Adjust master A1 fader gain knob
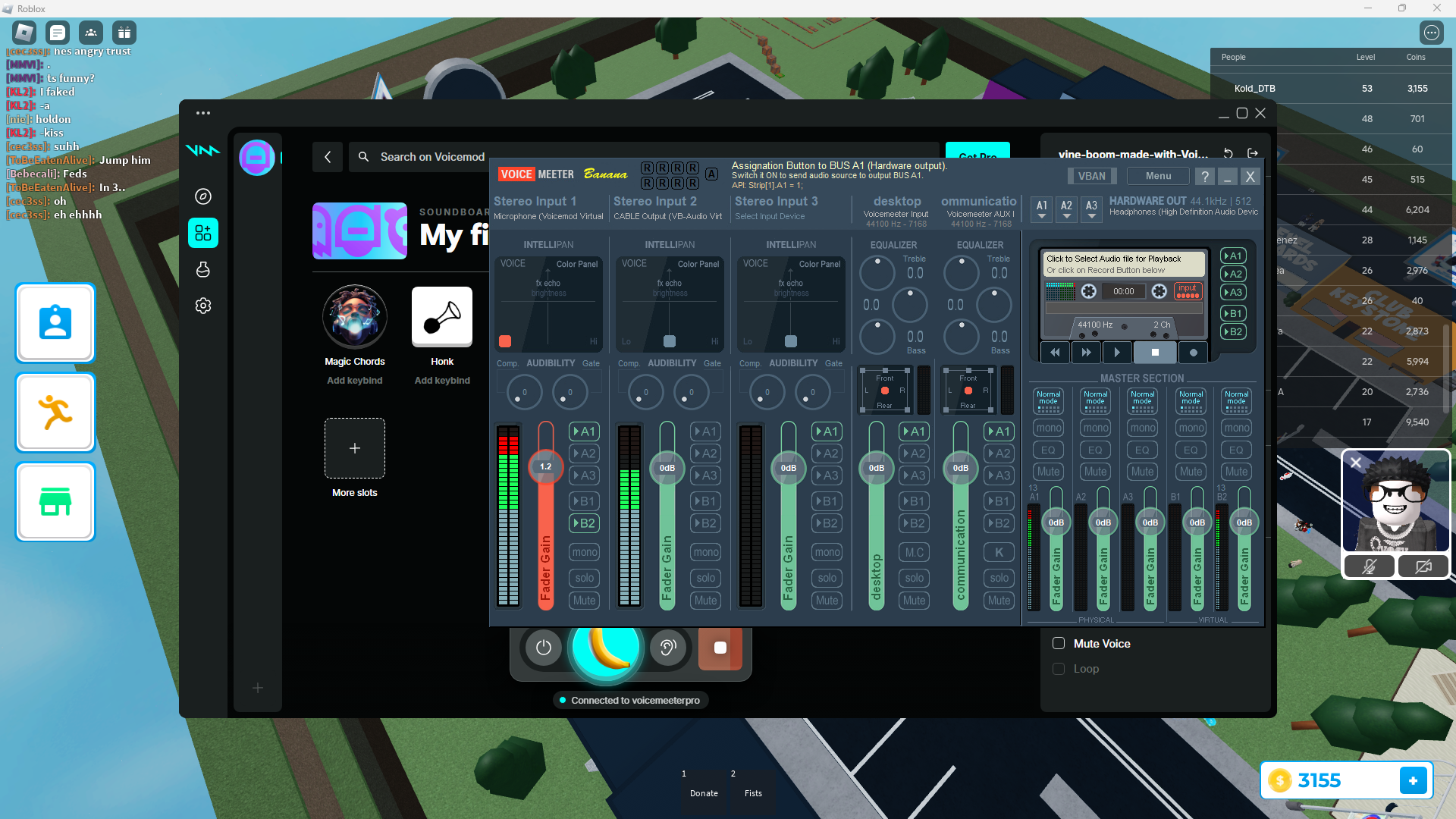Viewport: 1456px width, 819px height. click(x=1056, y=522)
